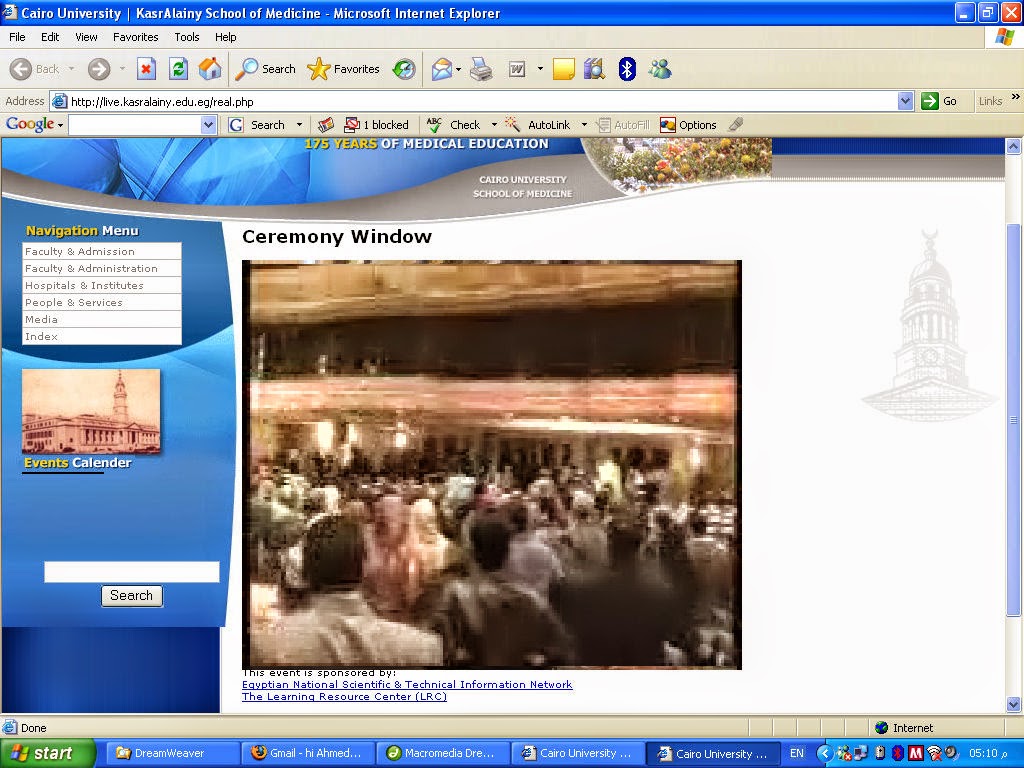Click the Google toolbar Search button
1024x768 pixels.
(x=257, y=125)
